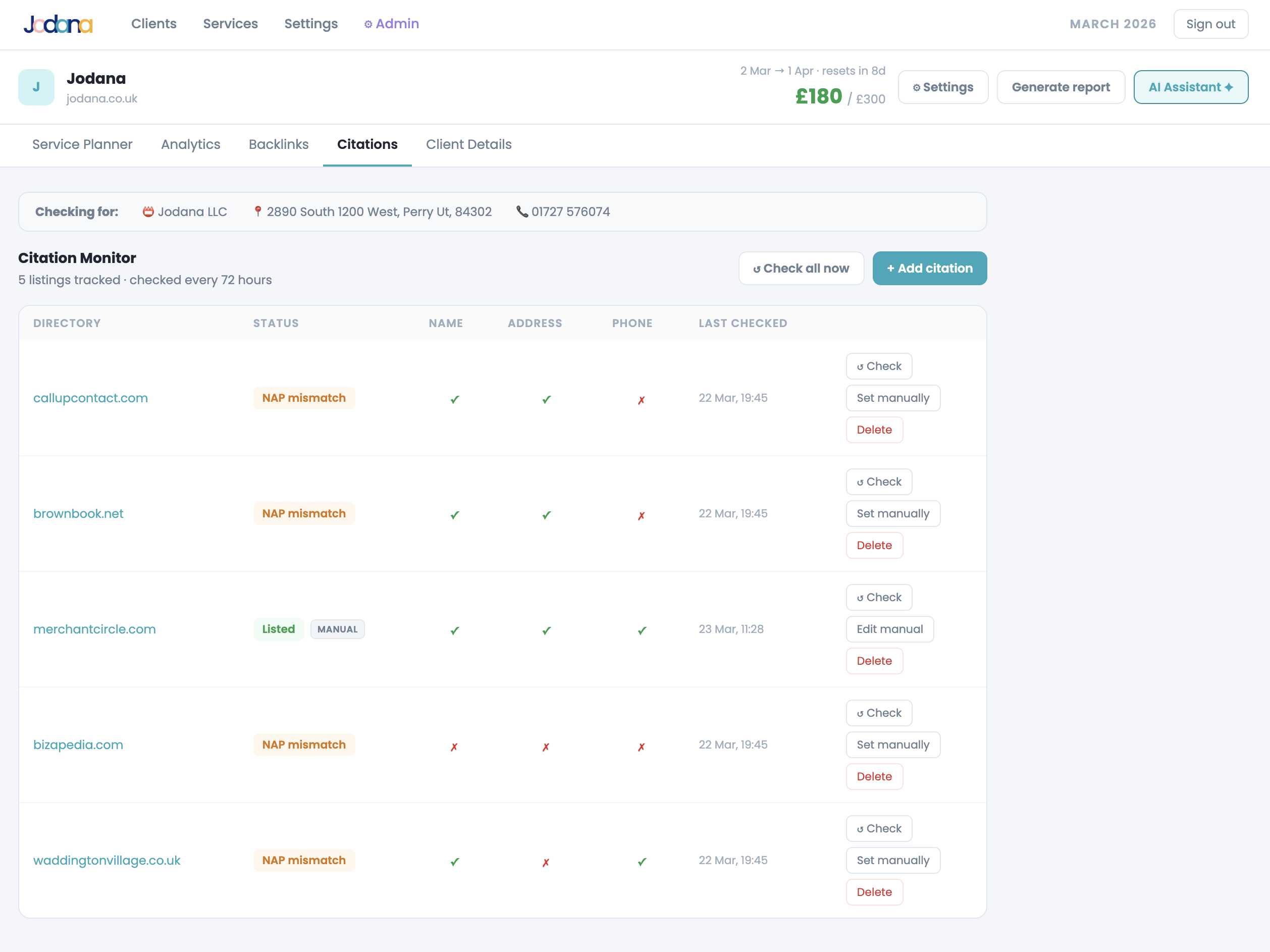Open the AI Assistant
The width and height of the screenshot is (1270, 952).
coord(1190,87)
